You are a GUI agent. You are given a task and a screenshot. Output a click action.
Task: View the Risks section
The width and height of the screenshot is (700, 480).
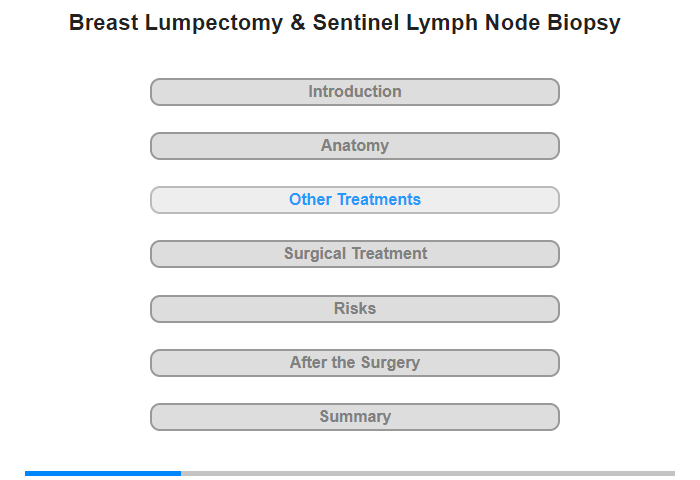point(354,309)
